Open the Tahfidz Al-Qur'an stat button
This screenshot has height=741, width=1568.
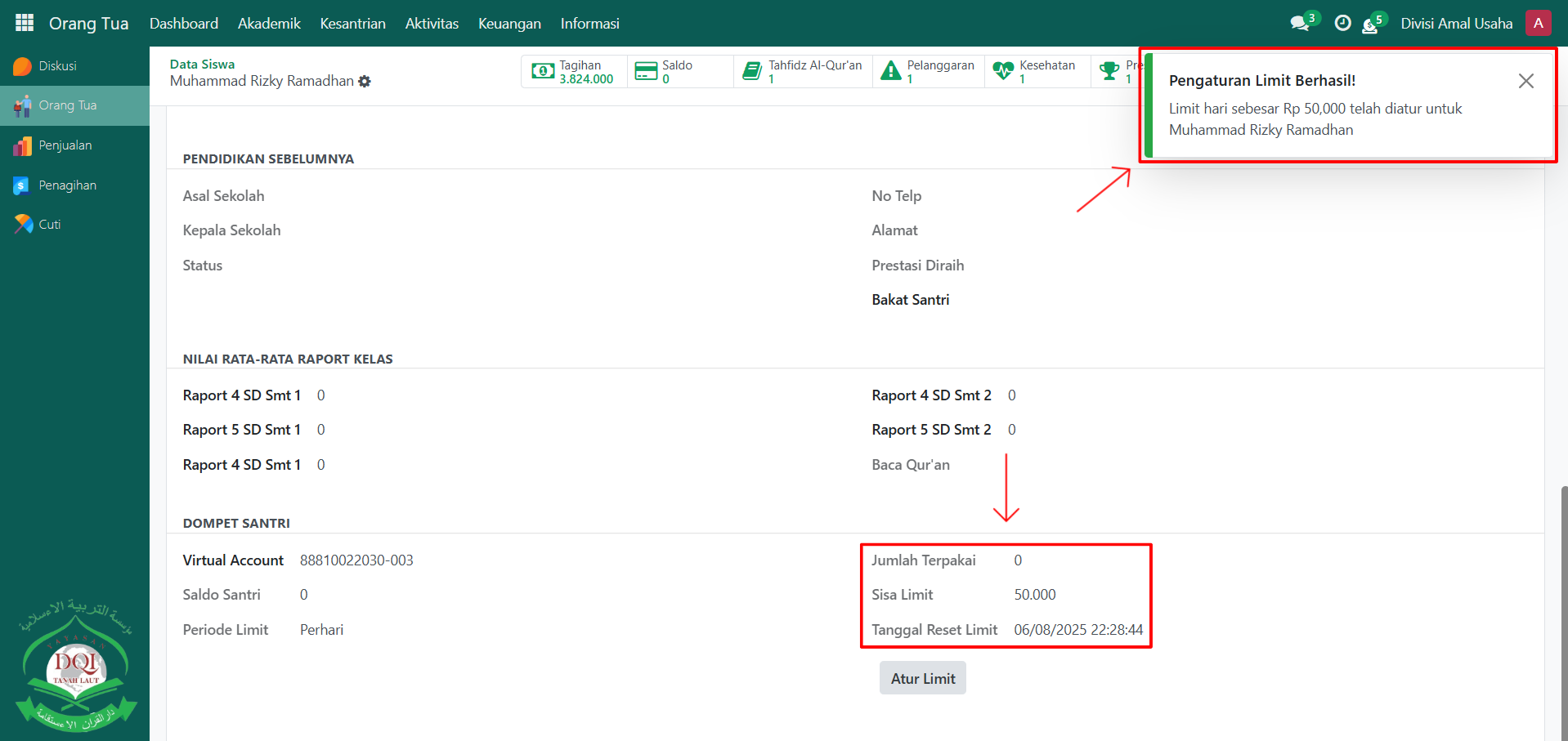click(x=803, y=72)
